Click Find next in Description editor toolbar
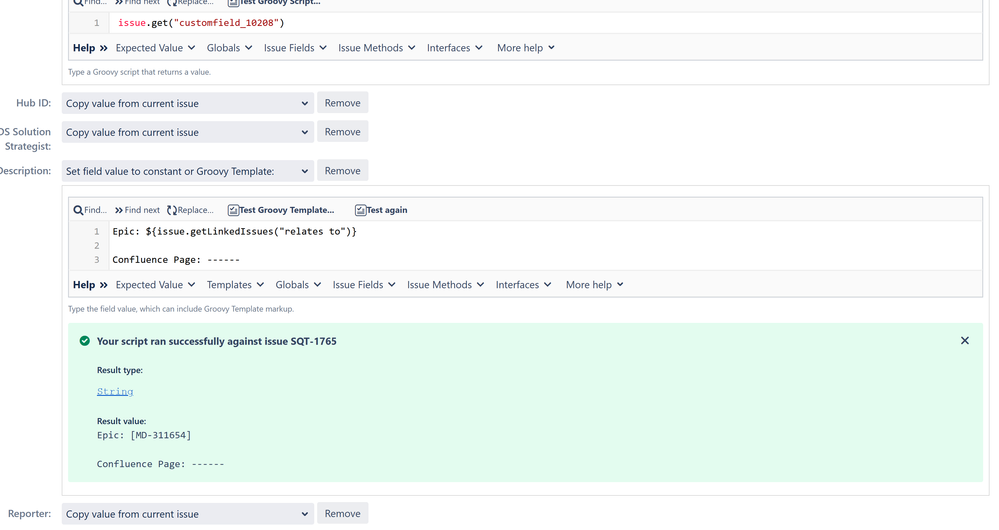Viewport: 999px width, 530px height. tap(137, 210)
